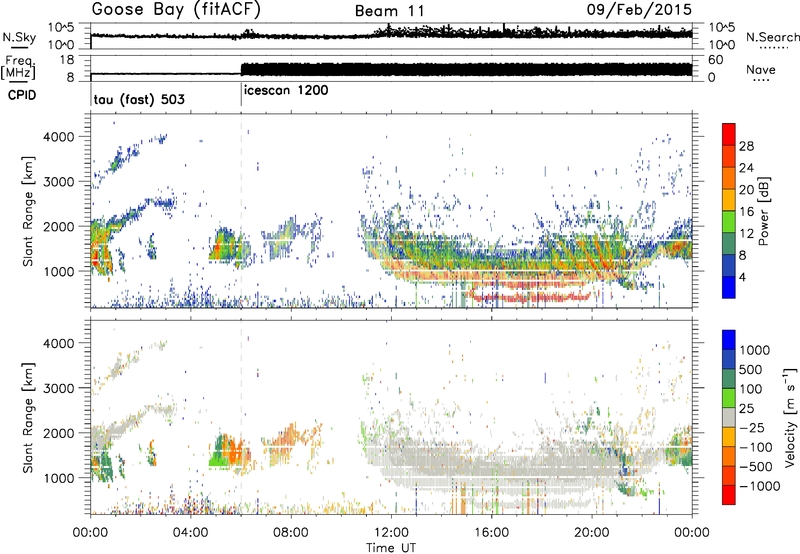The height and width of the screenshot is (554, 800).
Task: Click the '24' Power colorbar label
Action: coord(746,168)
